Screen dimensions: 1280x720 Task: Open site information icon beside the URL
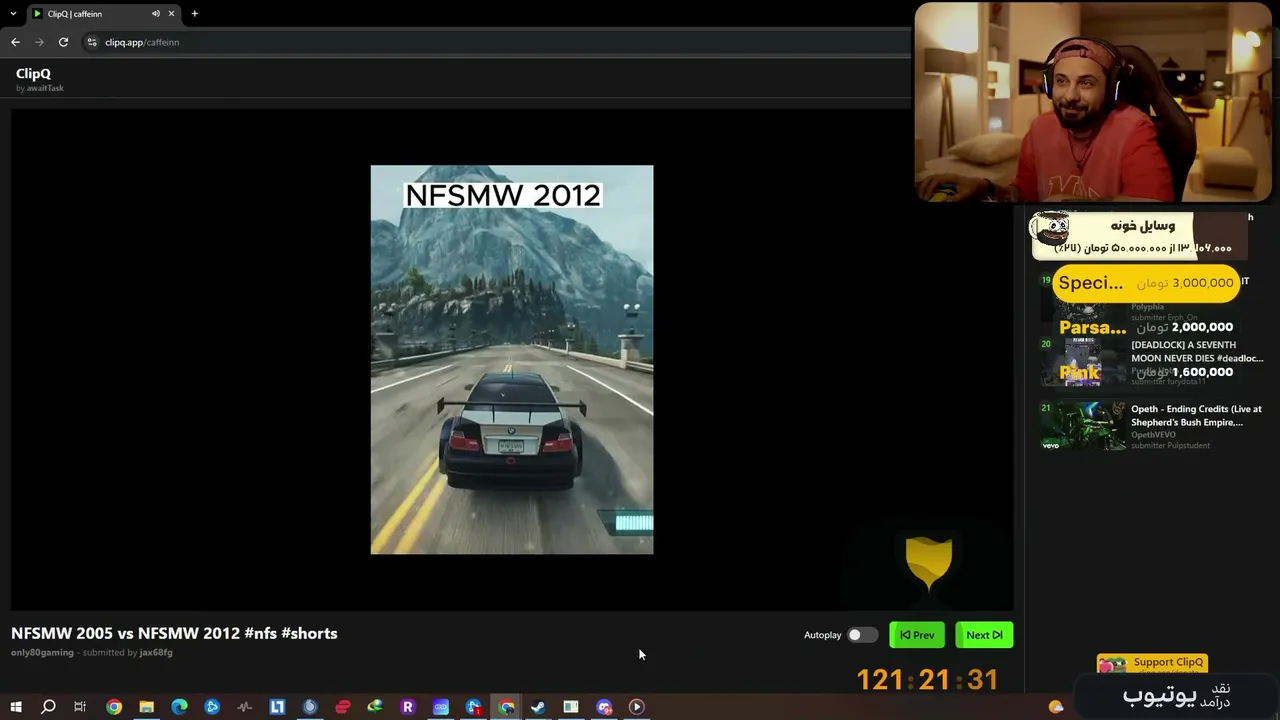[x=92, y=42]
